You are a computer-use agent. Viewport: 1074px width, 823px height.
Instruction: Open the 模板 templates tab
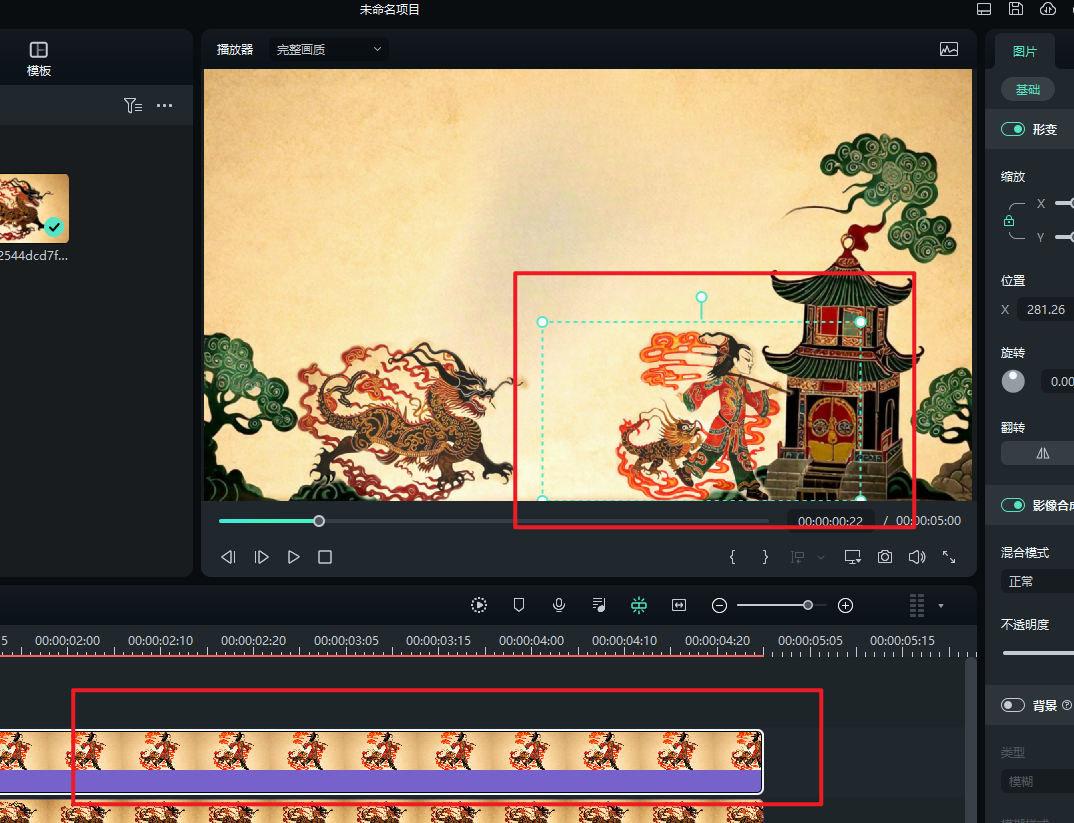click(x=39, y=58)
